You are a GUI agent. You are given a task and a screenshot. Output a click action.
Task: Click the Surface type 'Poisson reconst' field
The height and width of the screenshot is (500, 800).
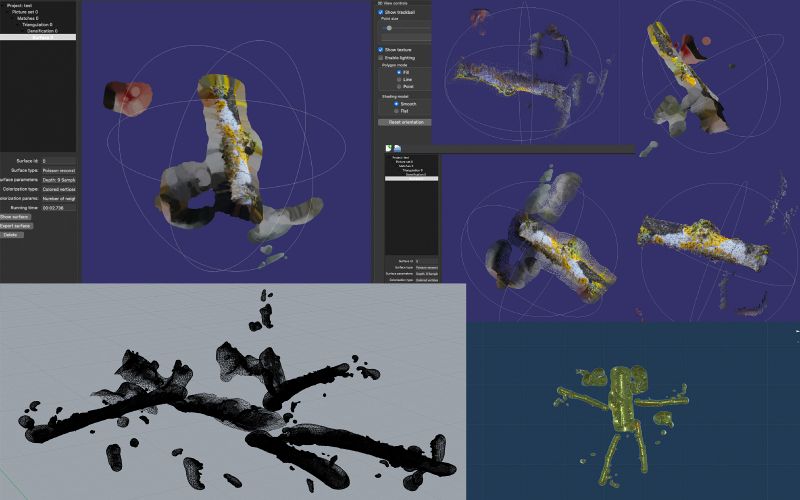[x=59, y=170]
